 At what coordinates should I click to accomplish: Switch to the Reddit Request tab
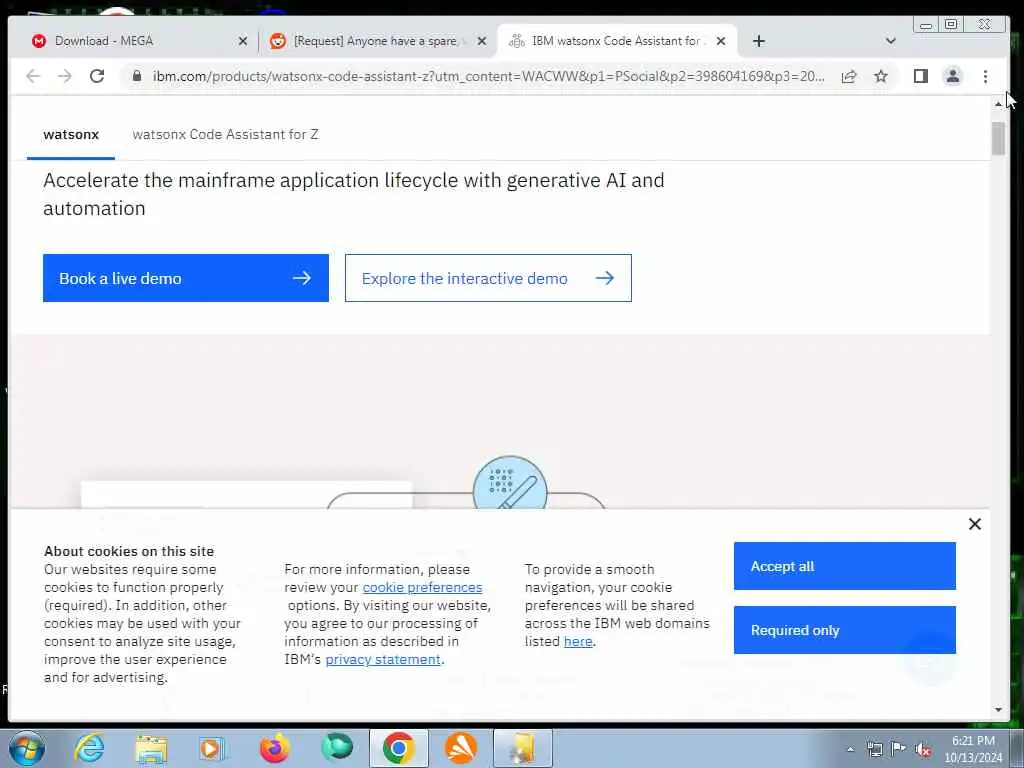tap(377, 41)
